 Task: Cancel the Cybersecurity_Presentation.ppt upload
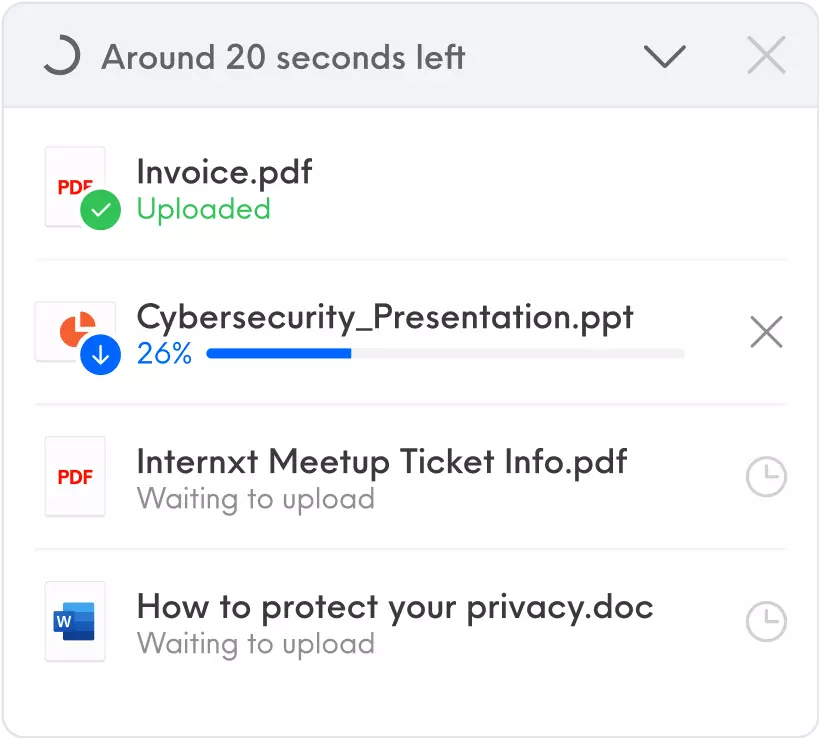(766, 331)
